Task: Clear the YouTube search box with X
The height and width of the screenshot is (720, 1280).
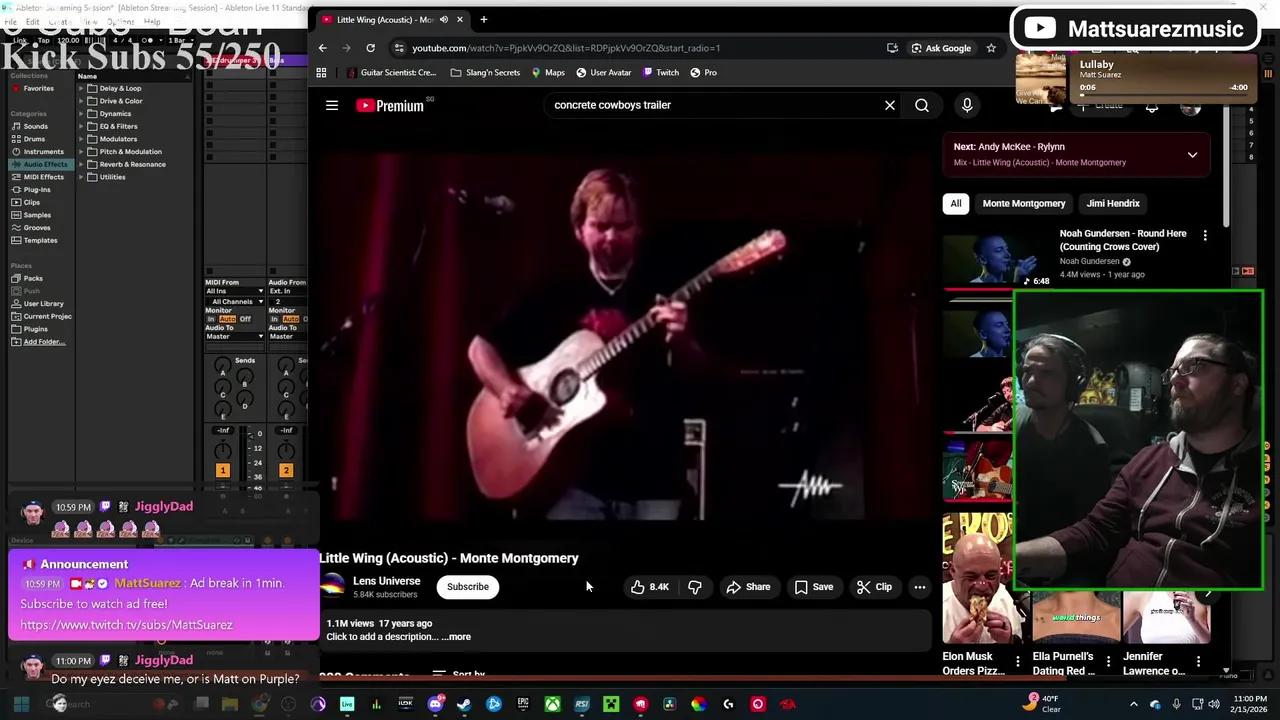Action: tap(889, 105)
